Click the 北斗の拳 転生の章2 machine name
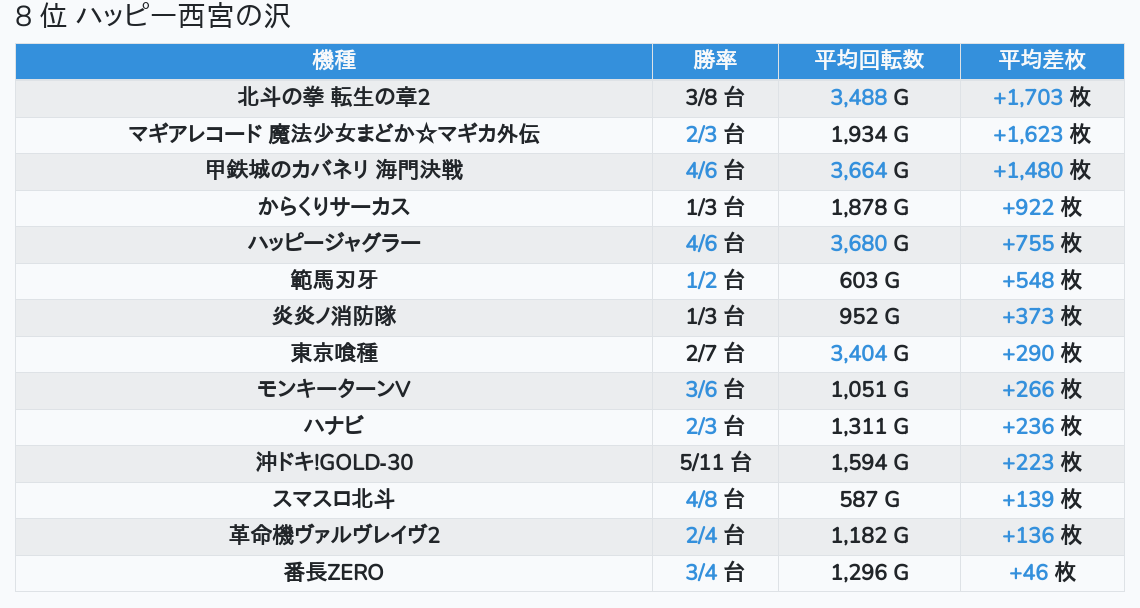1140x608 pixels. [x=334, y=97]
